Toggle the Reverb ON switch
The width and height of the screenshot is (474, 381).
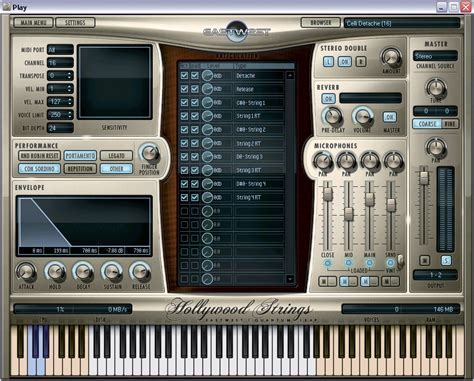point(328,98)
